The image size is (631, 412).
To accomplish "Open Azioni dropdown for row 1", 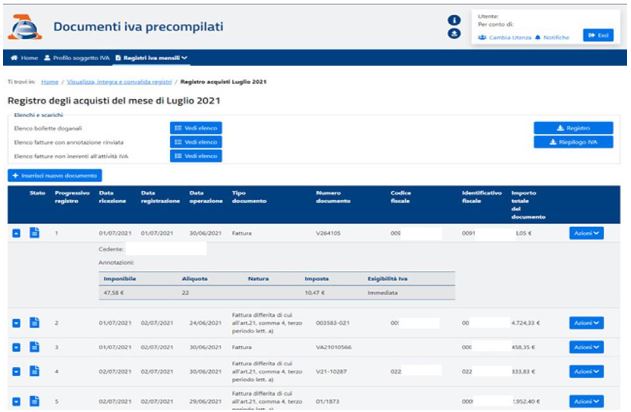I will [586, 233].
